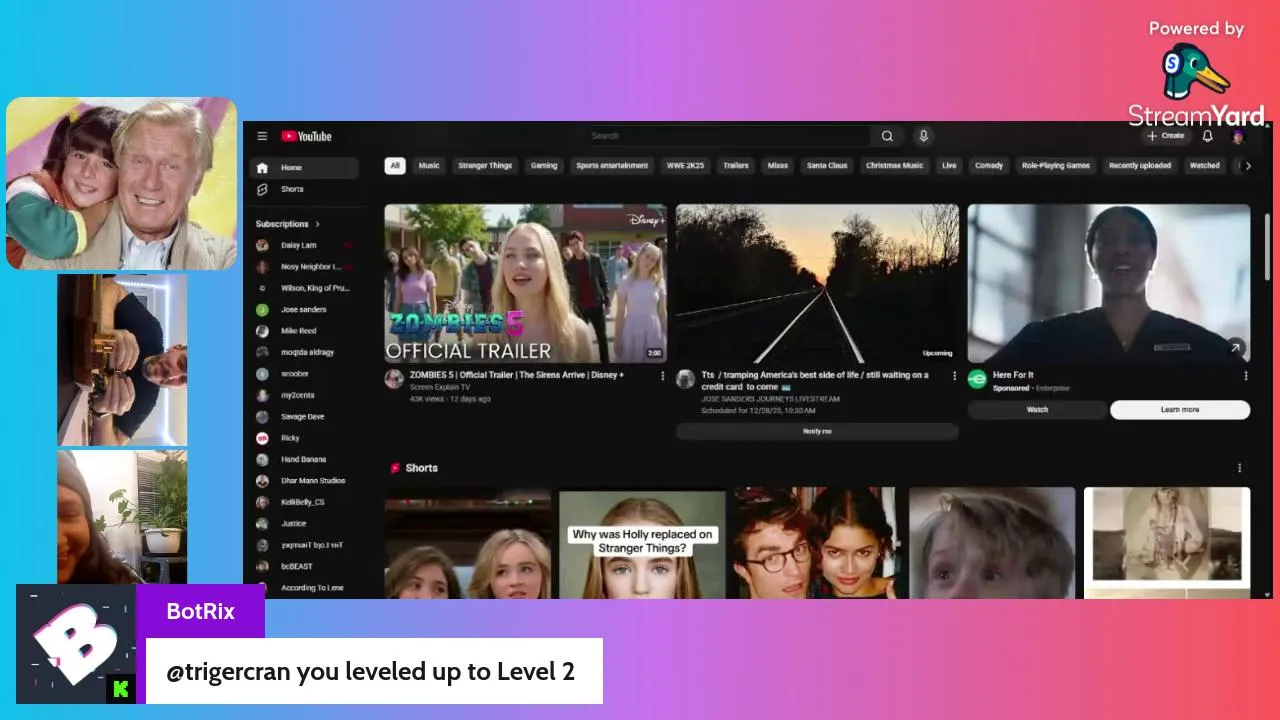Viewport: 1280px width, 720px height.
Task: Open the 'Why was Holly replaced' Short
Action: tap(642, 543)
